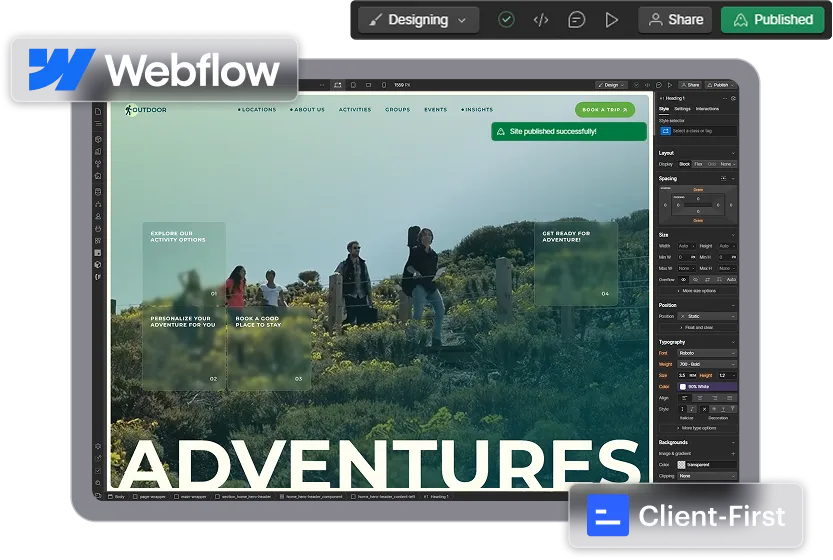
Task: Add an image & gradient background layer
Action: tap(733, 454)
